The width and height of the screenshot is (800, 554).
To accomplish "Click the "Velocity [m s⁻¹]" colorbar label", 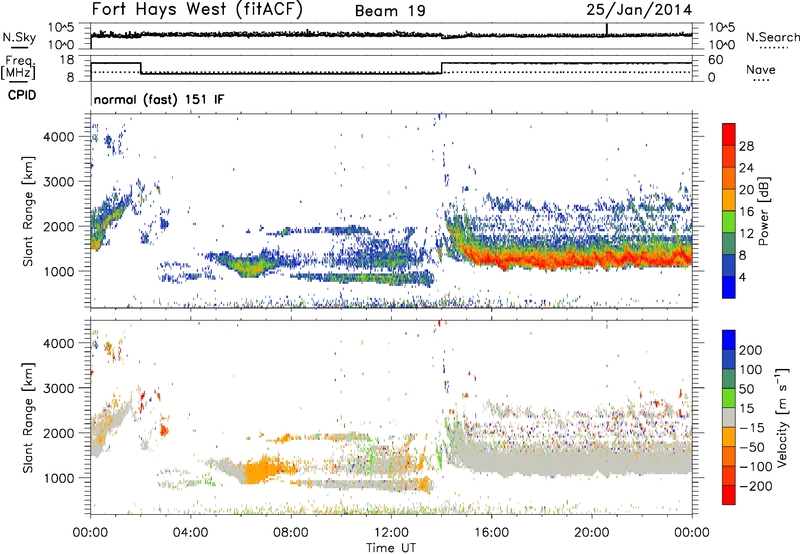I will pos(781,417).
